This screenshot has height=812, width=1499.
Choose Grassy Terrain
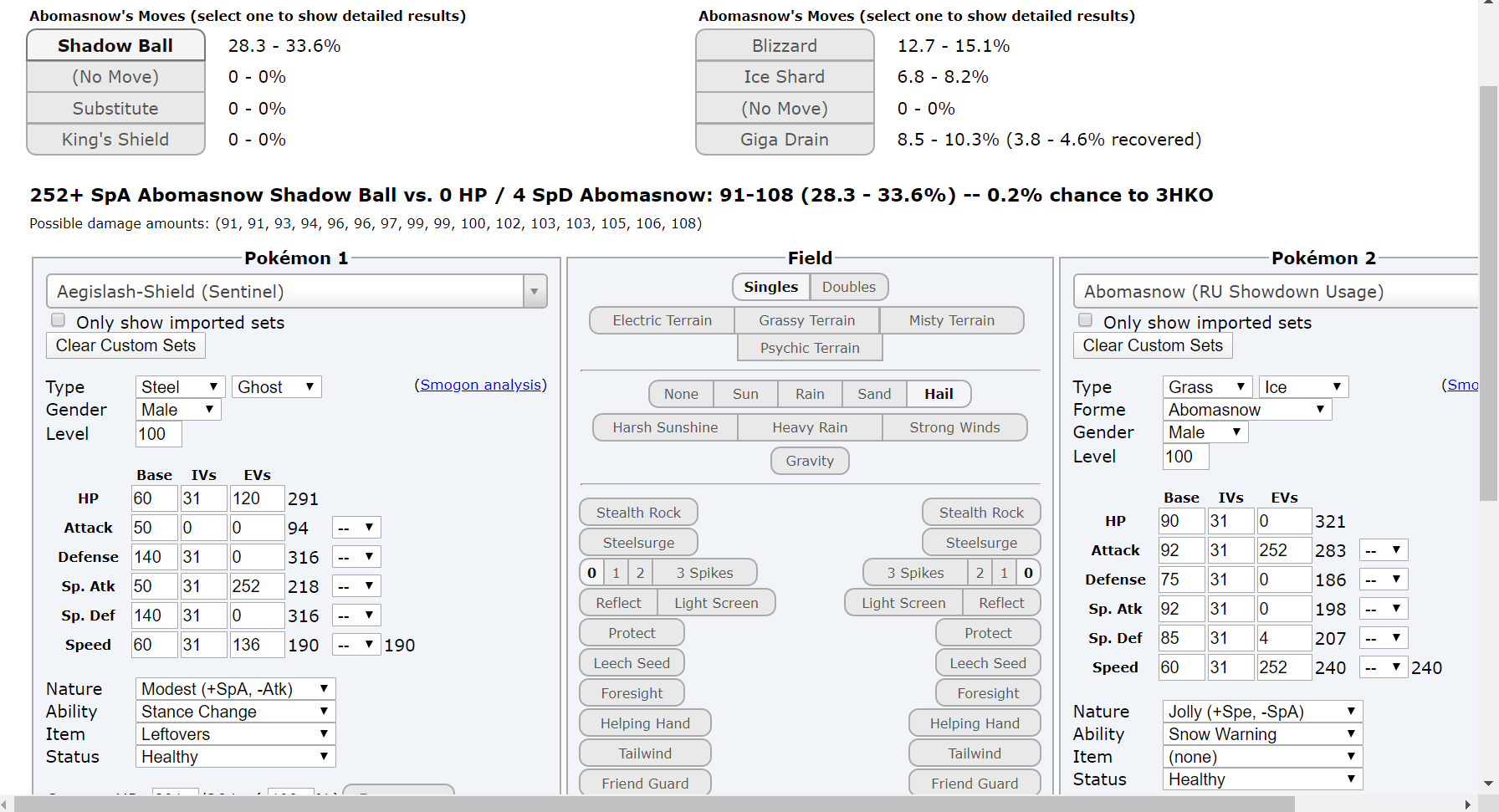click(807, 320)
